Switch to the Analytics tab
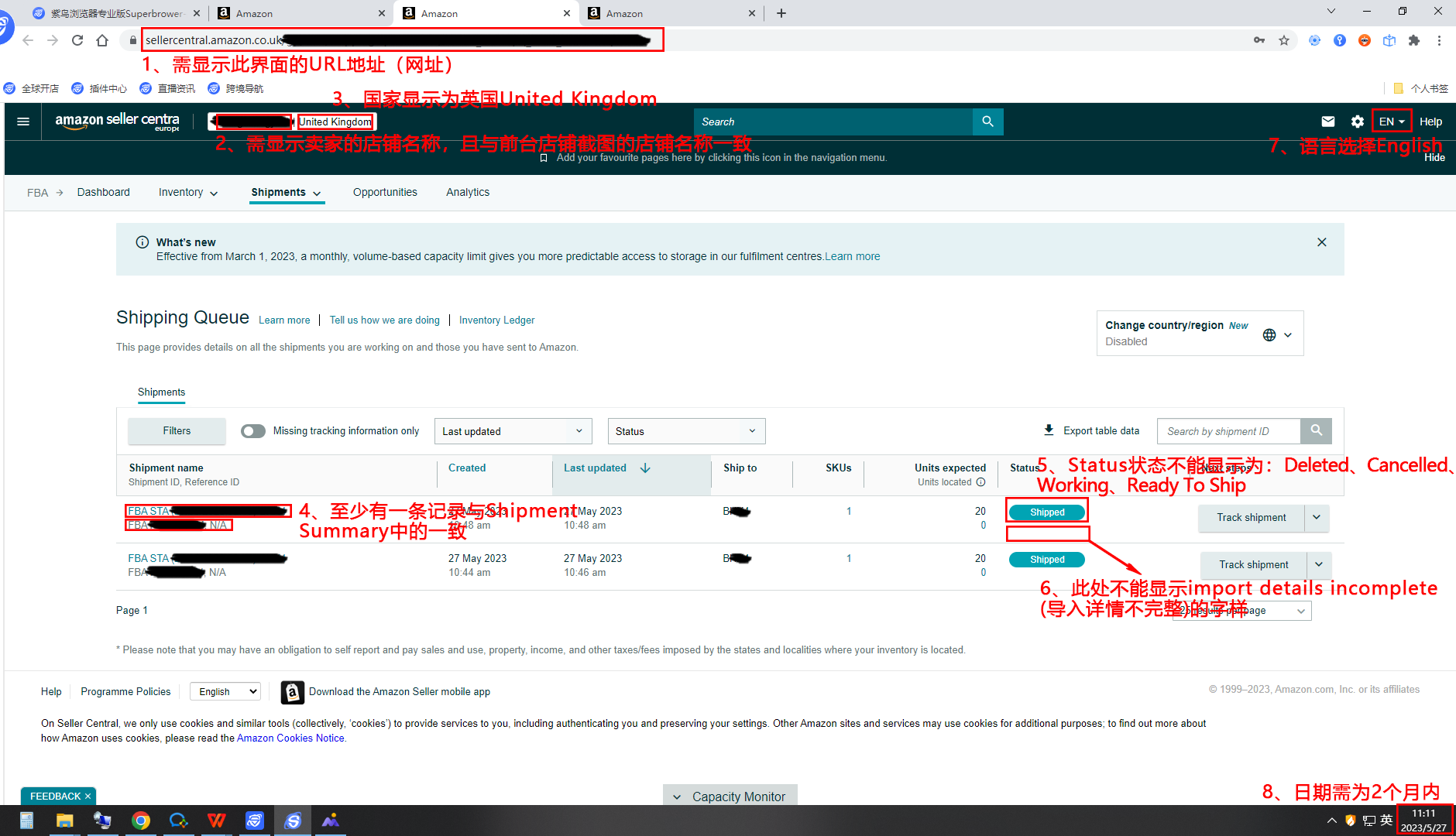Image resolution: width=1456 pixels, height=836 pixels. (x=468, y=192)
